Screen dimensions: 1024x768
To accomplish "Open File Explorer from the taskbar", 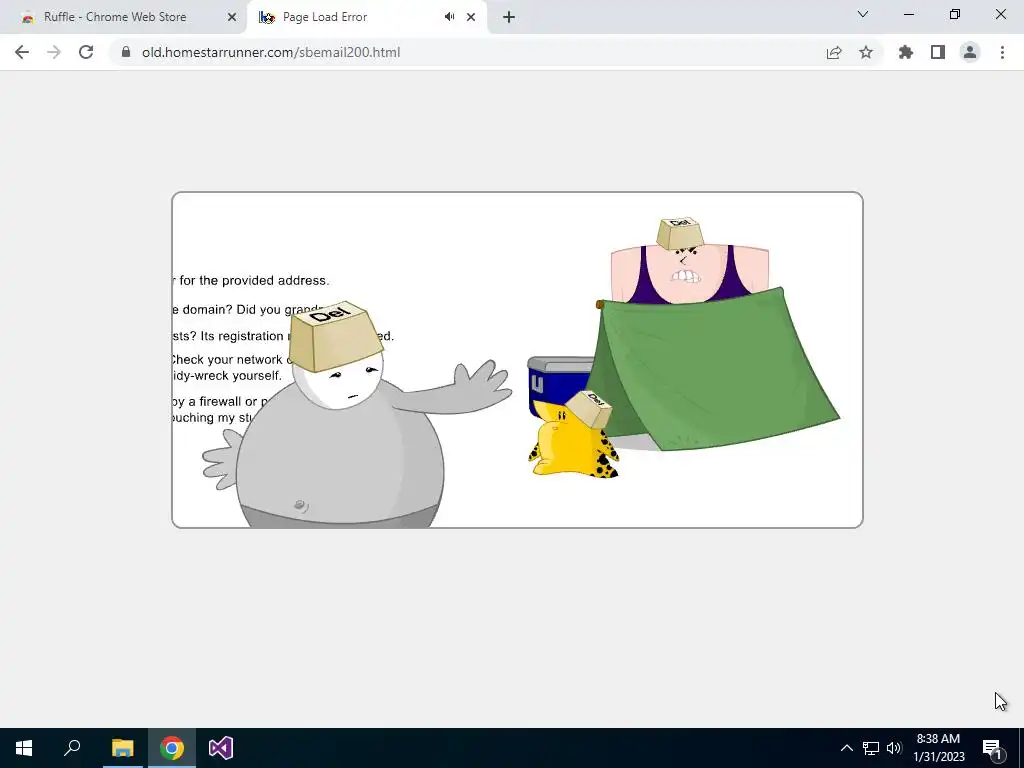I will [122, 748].
